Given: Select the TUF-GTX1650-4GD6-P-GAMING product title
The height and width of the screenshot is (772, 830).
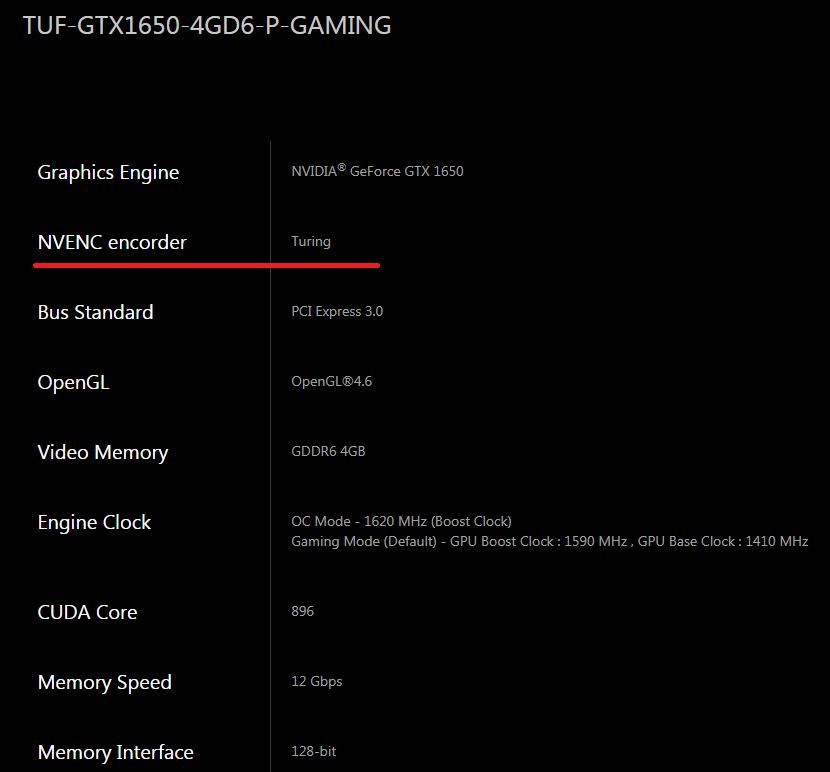Looking at the screenshot, I should 207,25.
